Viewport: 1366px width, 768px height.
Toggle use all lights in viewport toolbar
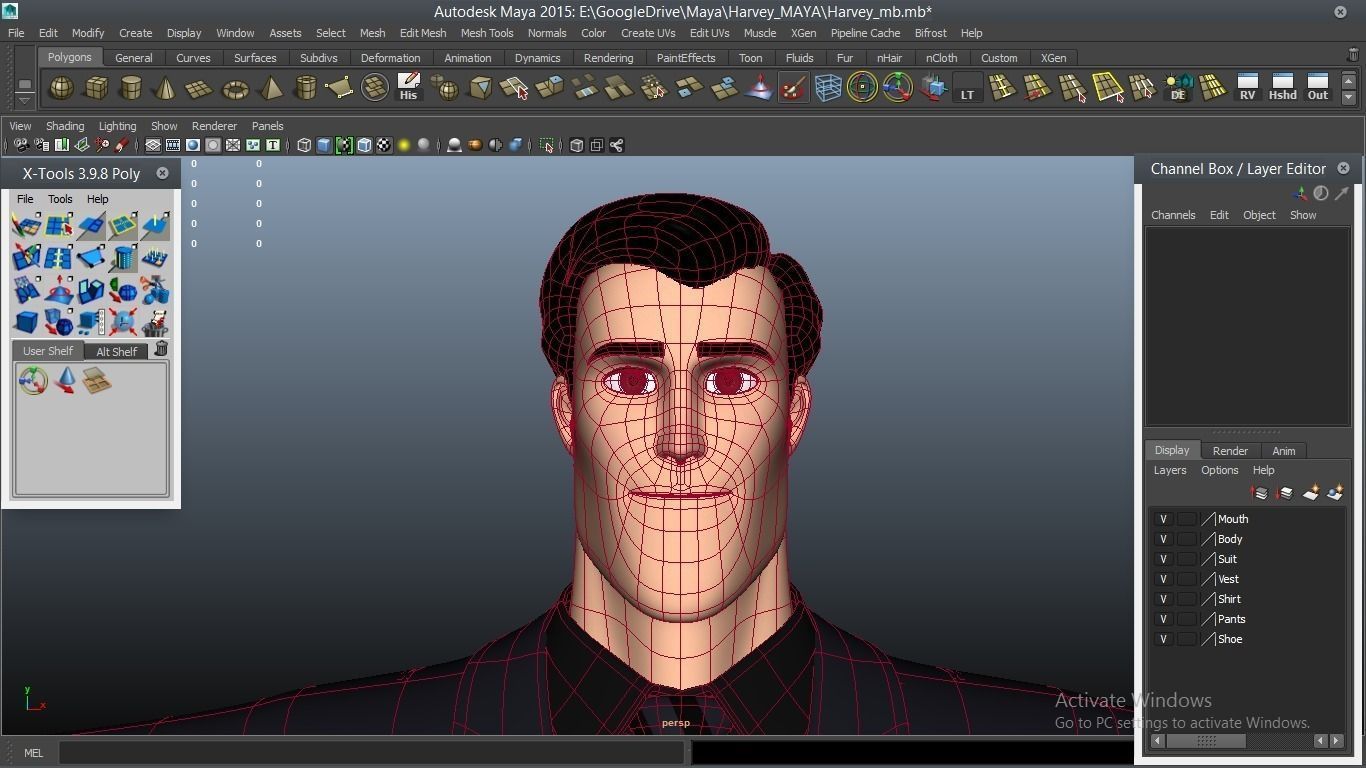404,145
